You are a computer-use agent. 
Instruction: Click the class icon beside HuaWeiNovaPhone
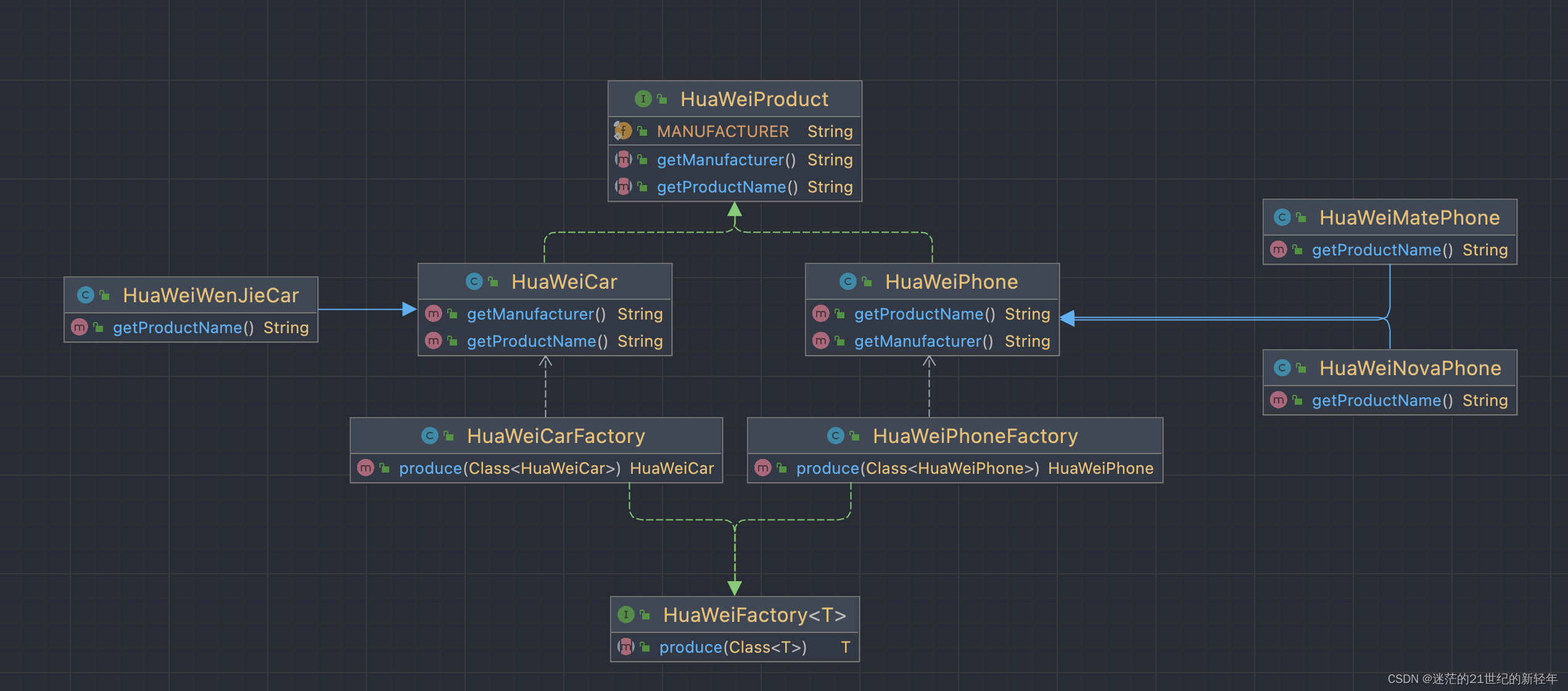1282,368
